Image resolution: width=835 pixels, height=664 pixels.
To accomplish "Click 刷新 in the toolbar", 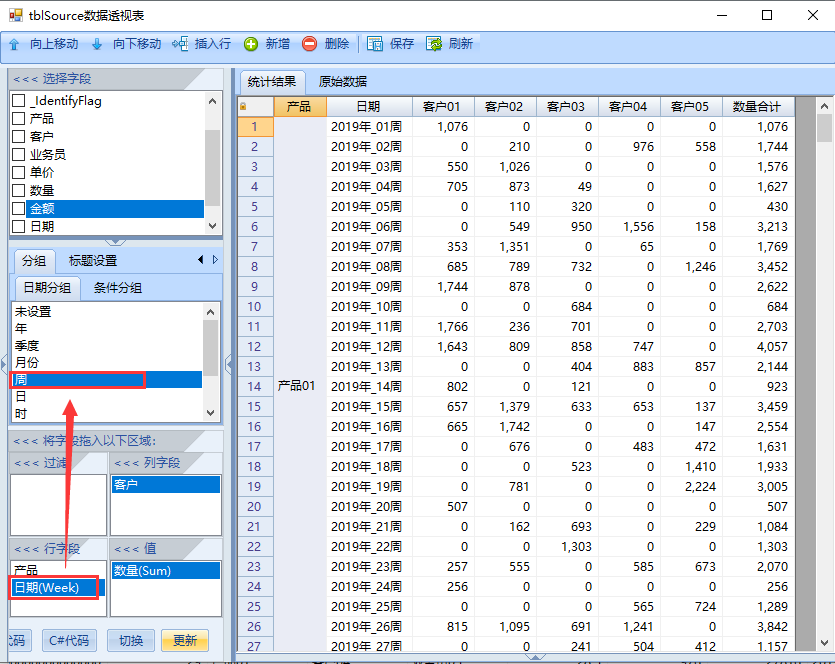I will coord(450,44).
